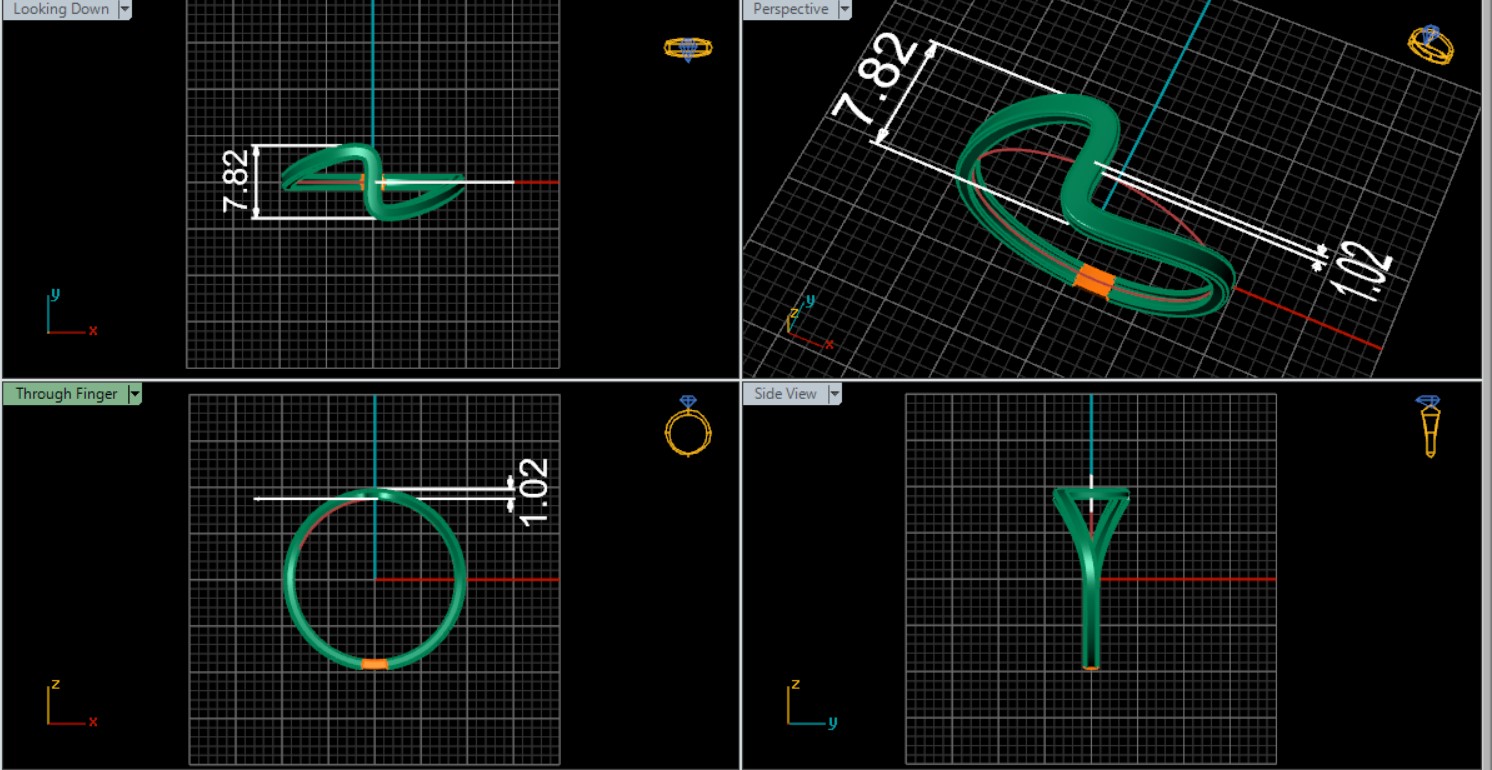
Task: Select the Side View viewport title
Action: [x=785, y=394]
